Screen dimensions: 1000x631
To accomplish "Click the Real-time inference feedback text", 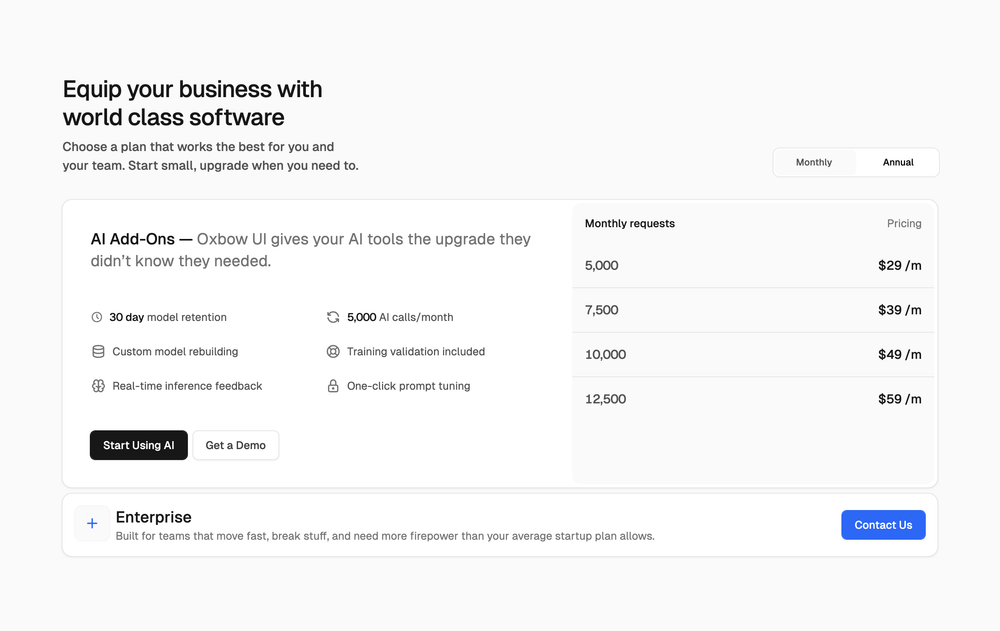I will click(187, 386).
